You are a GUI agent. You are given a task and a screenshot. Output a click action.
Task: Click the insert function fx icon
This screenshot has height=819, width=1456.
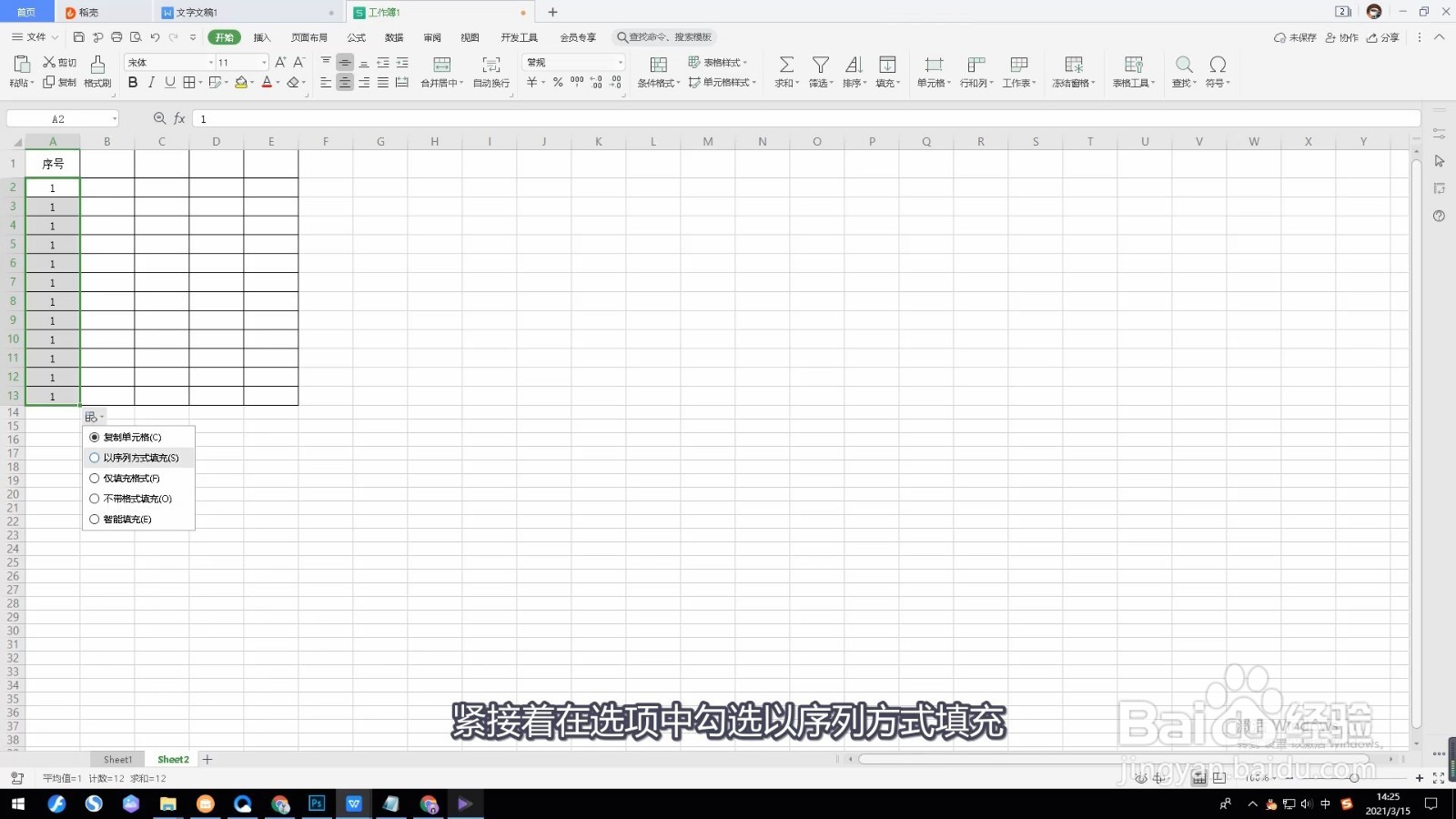coord(180,118)
